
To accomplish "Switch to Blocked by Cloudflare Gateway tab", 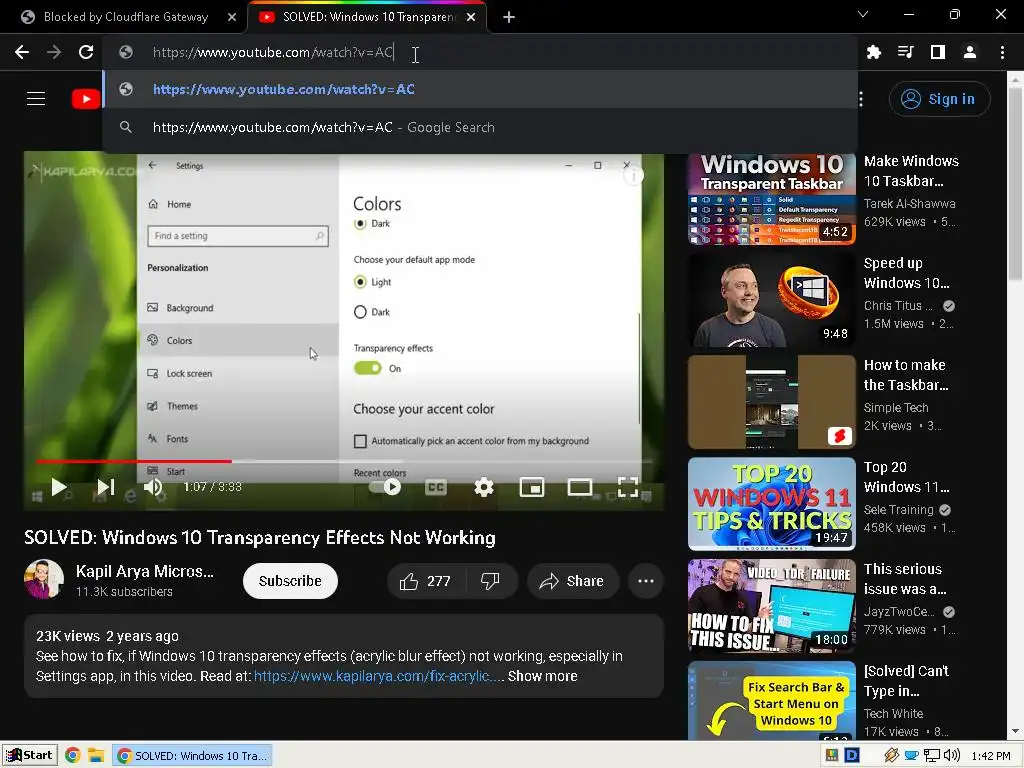I will 125,17.
